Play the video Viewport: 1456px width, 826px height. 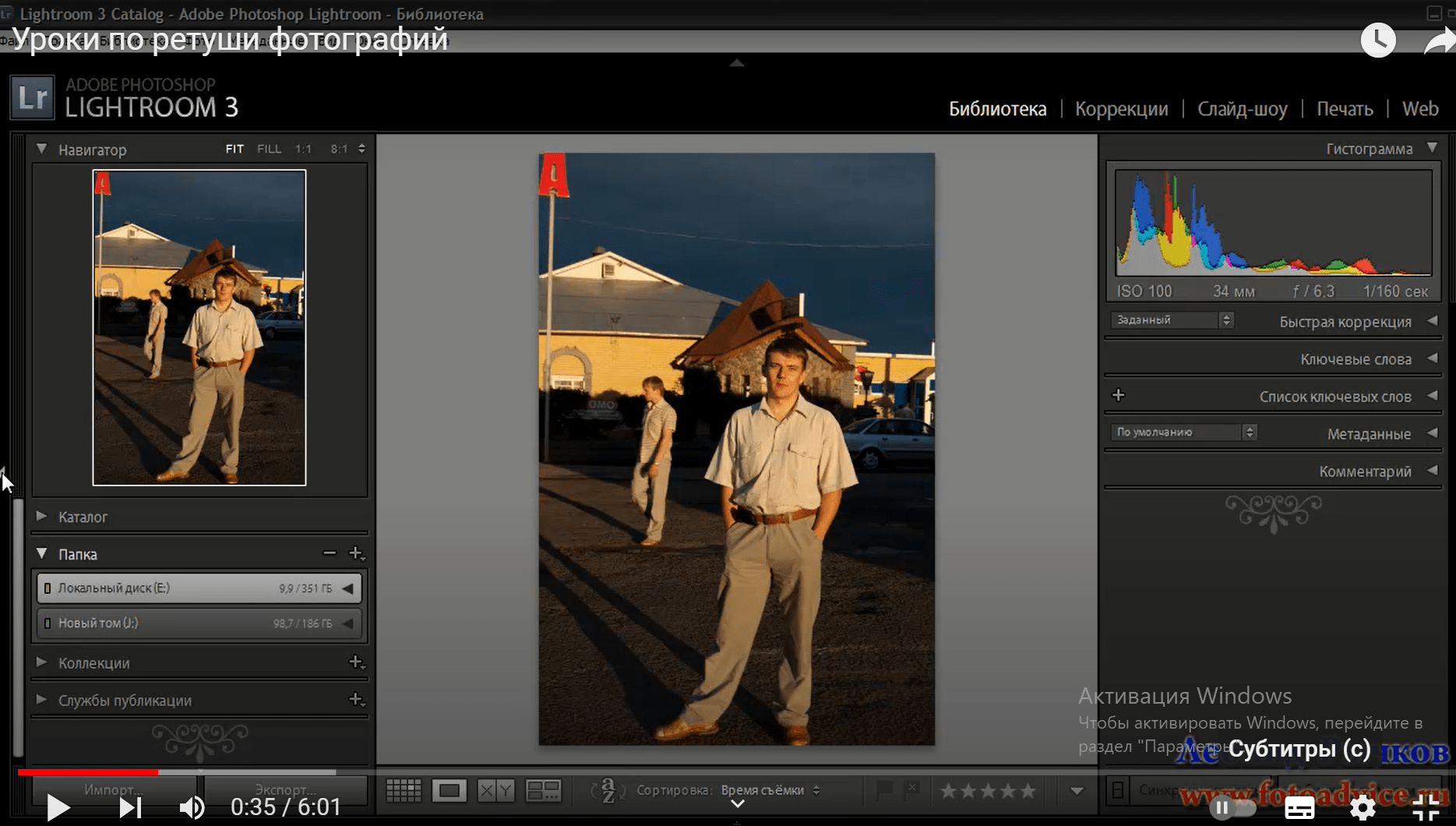click(x=58, y=807)
